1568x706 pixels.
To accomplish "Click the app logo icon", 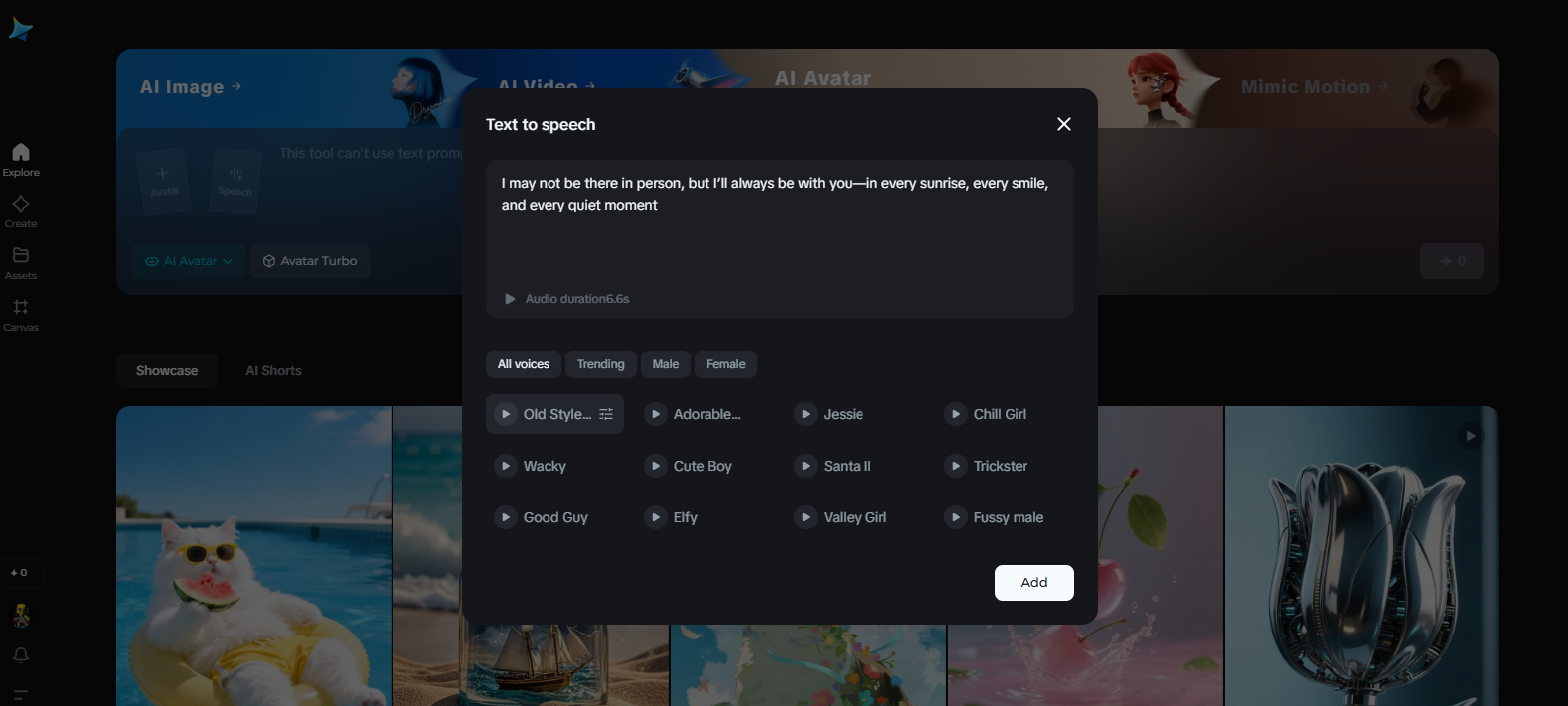I will click(20, 30).
